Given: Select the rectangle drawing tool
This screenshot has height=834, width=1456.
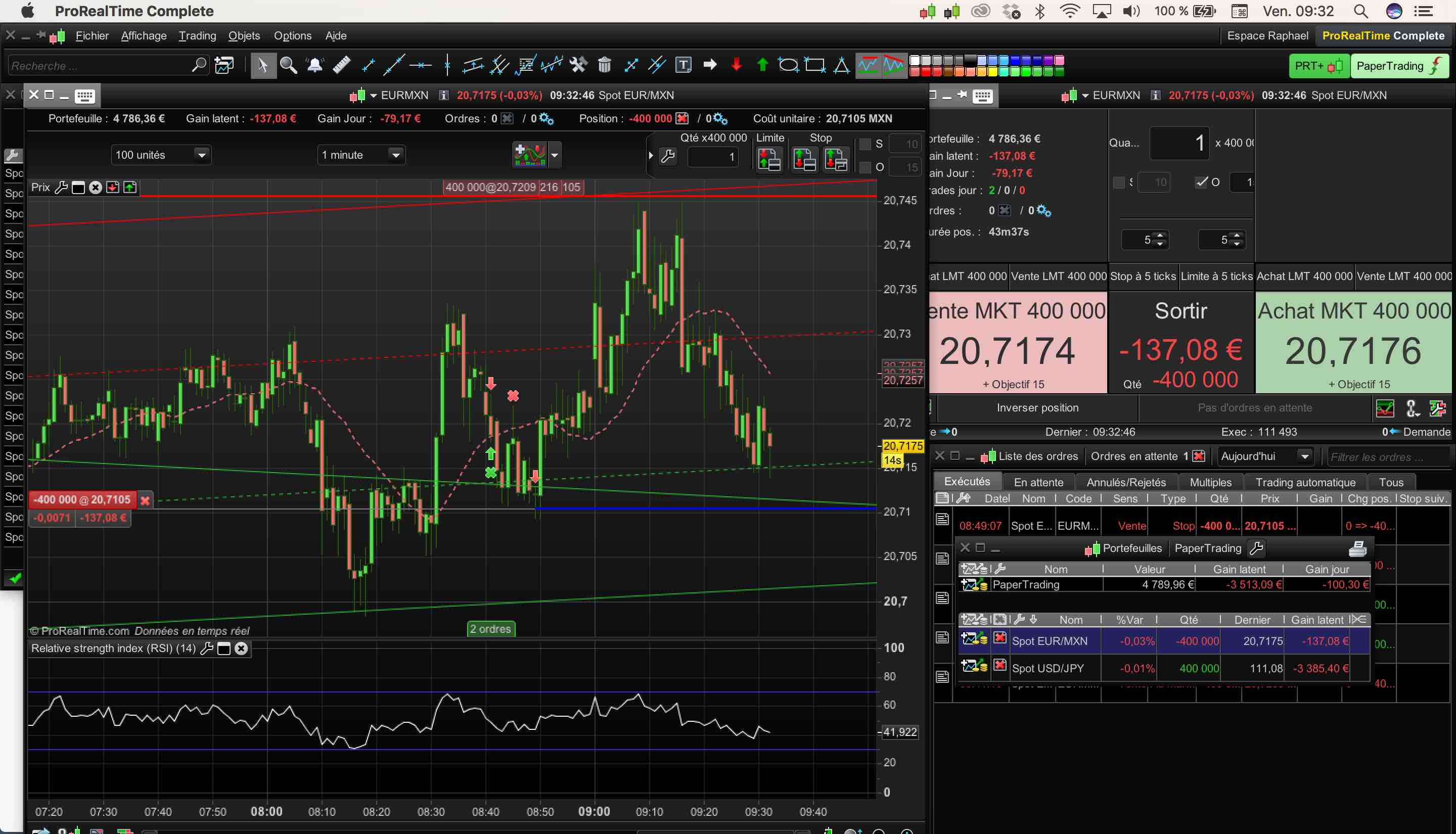Looking at the screenshot, I should [x=814, y=65].
